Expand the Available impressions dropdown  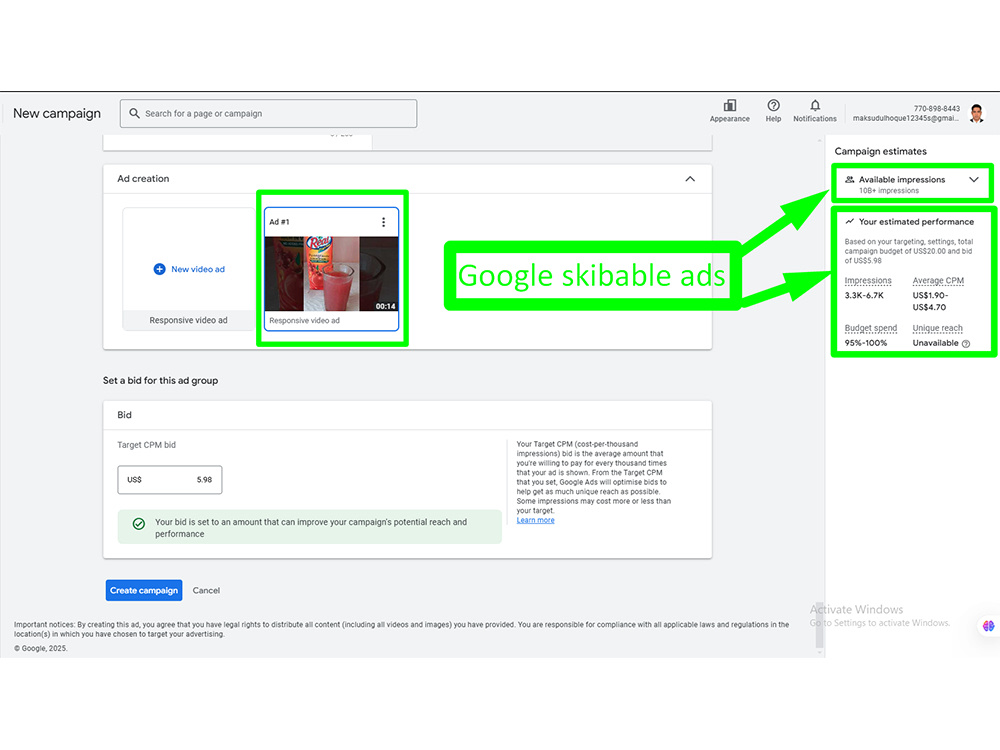(x=974, y=179)
